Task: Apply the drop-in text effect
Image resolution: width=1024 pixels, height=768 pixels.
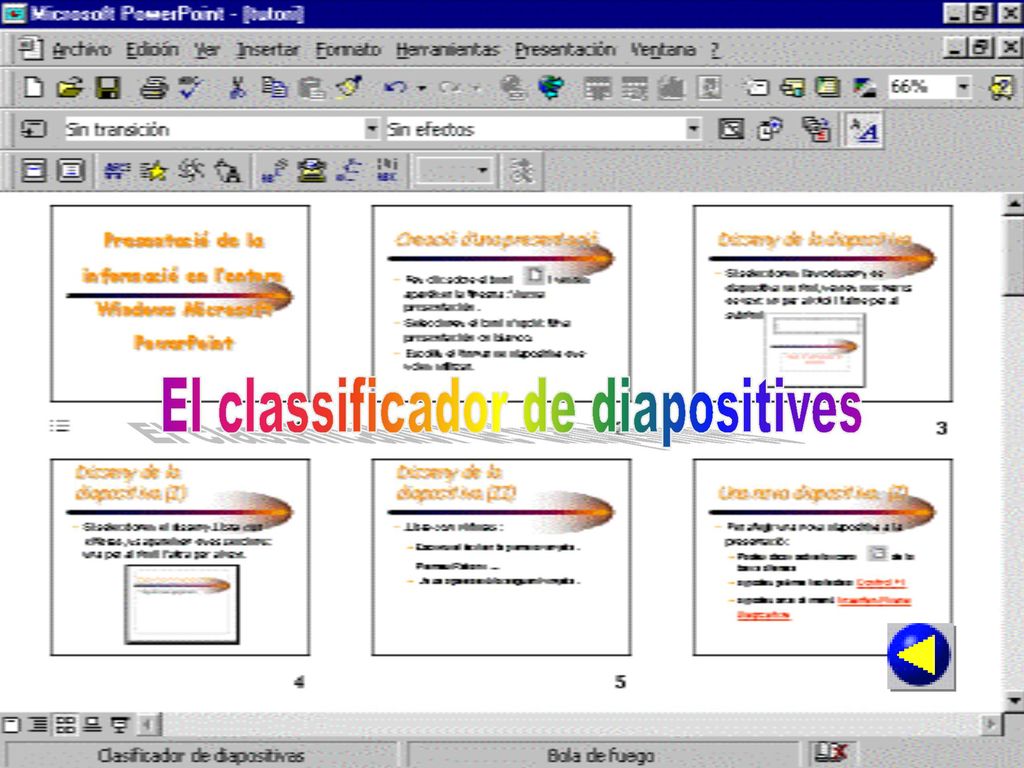Action: pos(387,170)
